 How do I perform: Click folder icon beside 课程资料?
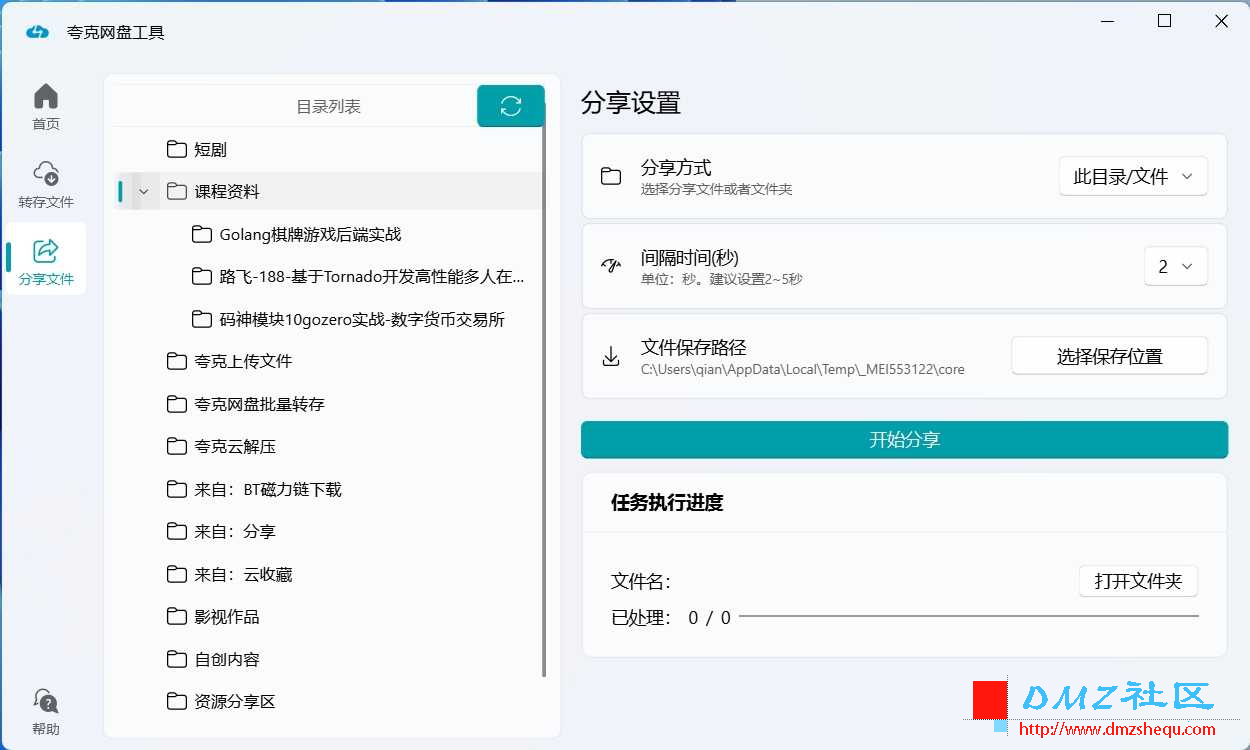[x=177, y=191]
